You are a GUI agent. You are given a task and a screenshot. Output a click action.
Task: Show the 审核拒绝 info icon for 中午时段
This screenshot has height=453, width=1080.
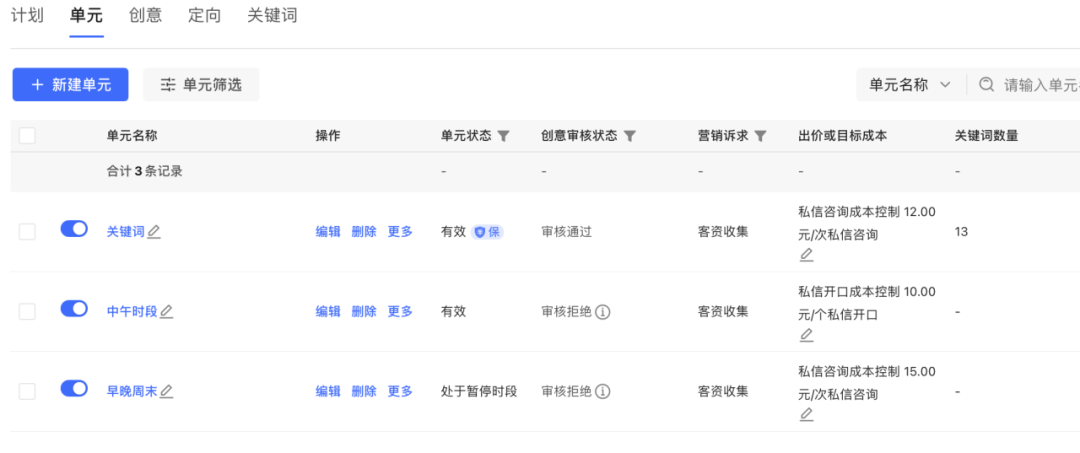pyautogui.click(x=603, y=312)
